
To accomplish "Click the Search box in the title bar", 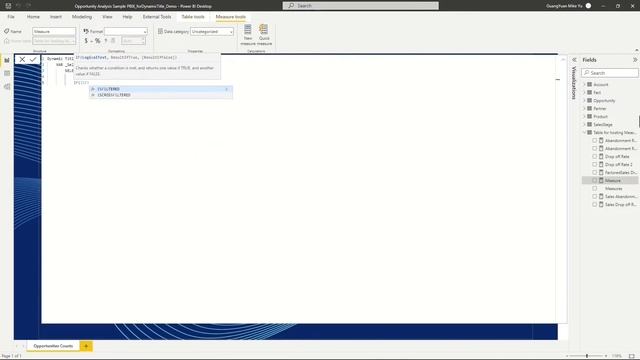I will pyautogui.click(x=361, y=6).
